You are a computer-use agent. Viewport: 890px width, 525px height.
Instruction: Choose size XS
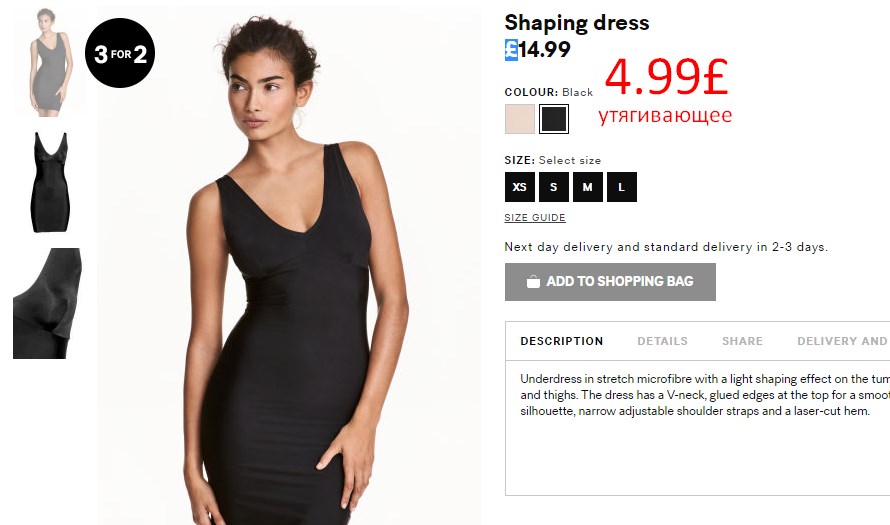[x=520, y=187]
